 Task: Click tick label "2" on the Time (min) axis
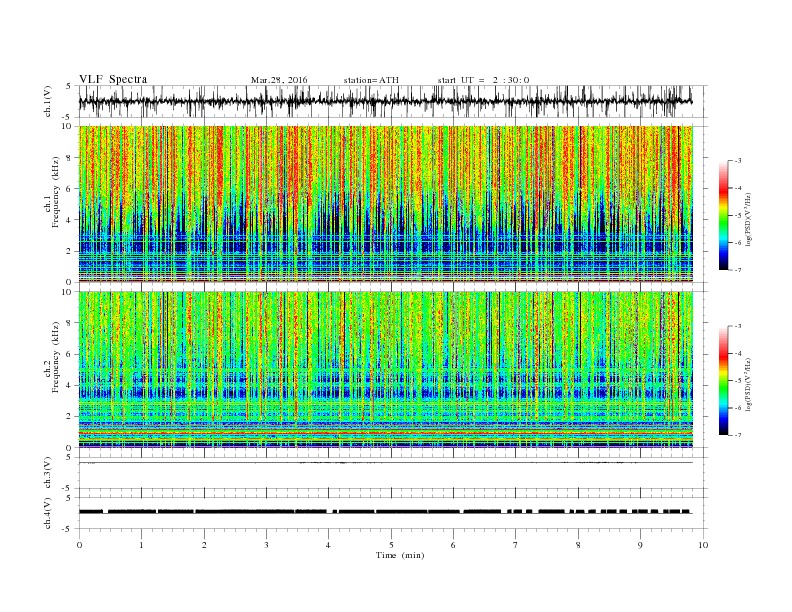pyautogui.click(x=204, y=545)
